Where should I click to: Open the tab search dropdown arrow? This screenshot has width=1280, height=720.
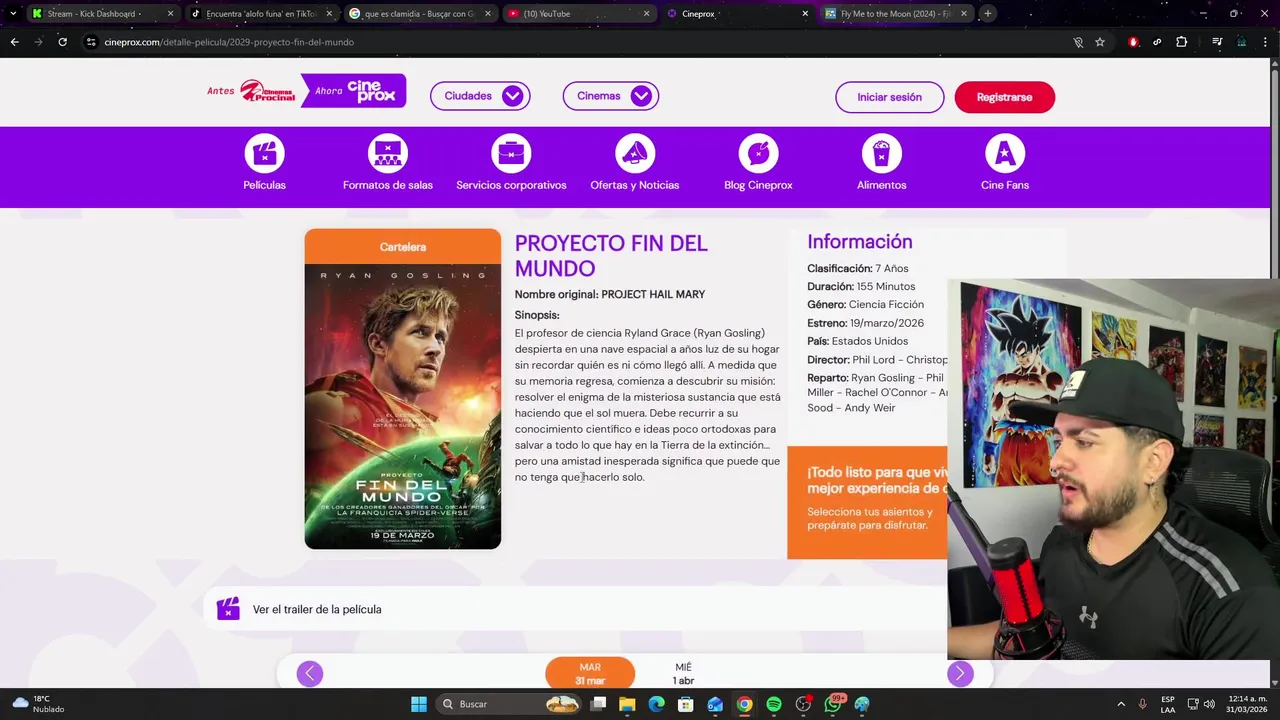tap(12, 13)
